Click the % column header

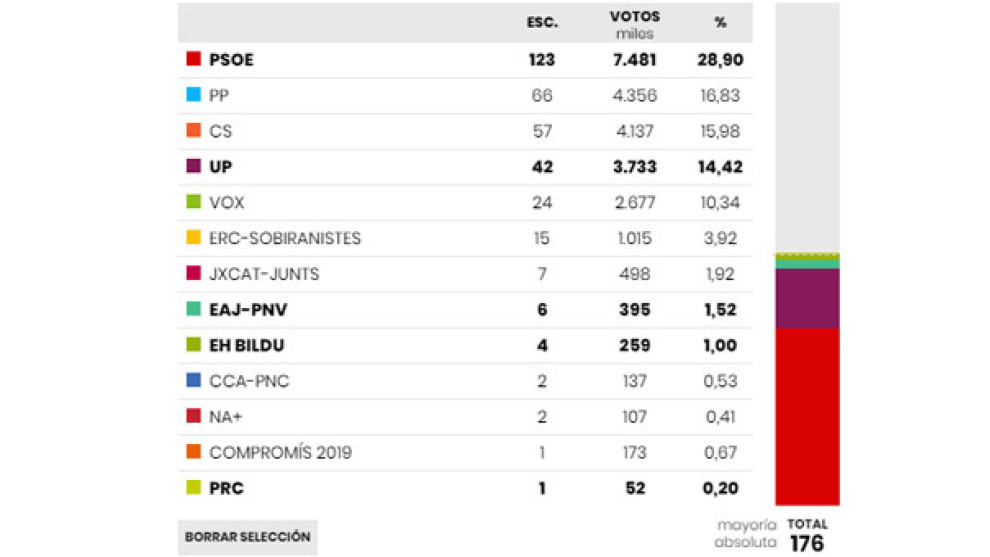coord(720,22)
